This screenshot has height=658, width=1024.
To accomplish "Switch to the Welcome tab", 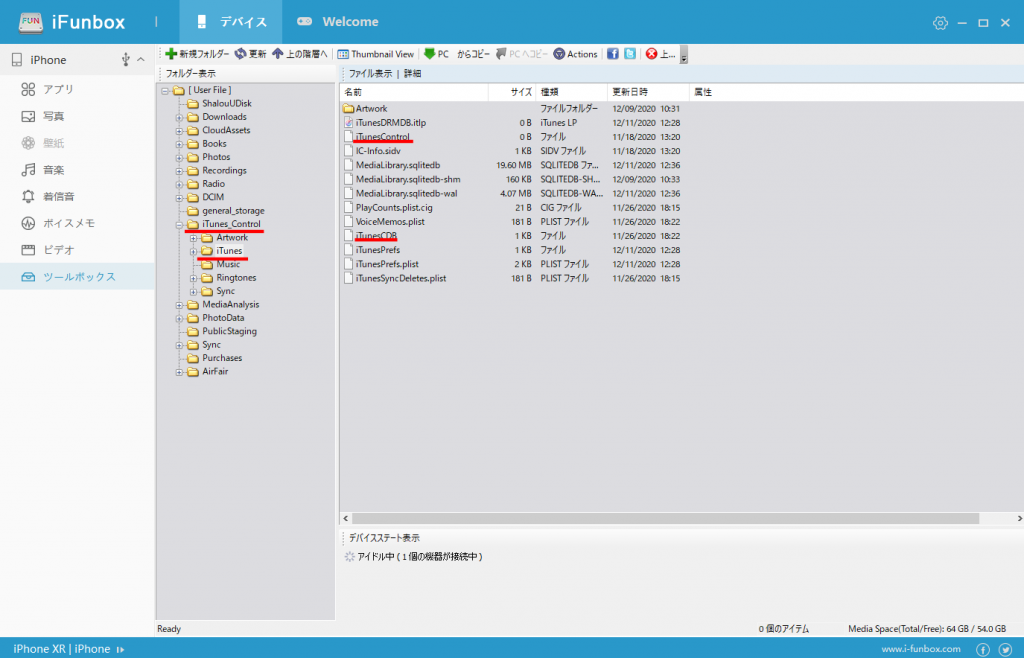I will [x=338, y=22].
